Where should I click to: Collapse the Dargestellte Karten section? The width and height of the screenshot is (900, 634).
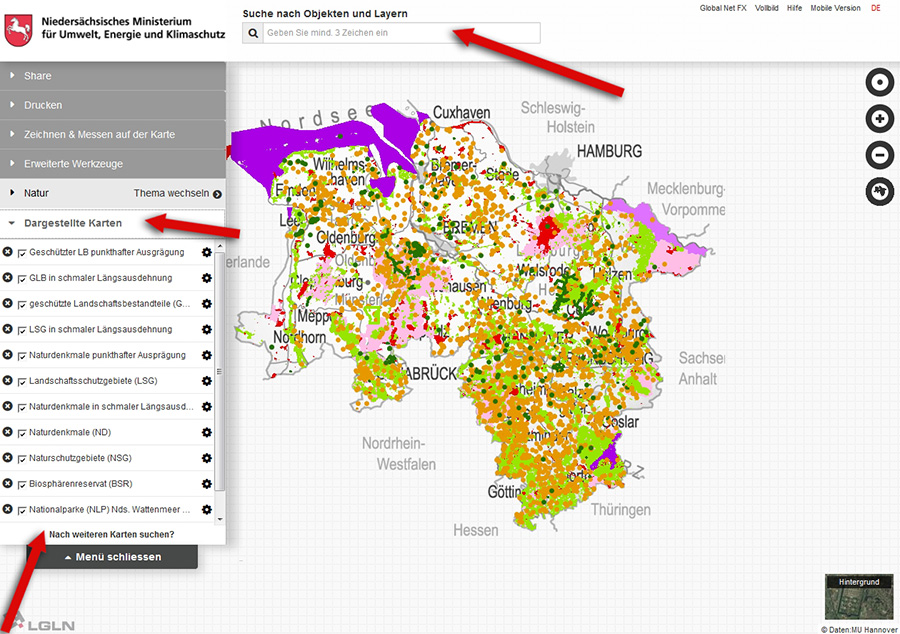pyautogui.click(x=72, y=223)
